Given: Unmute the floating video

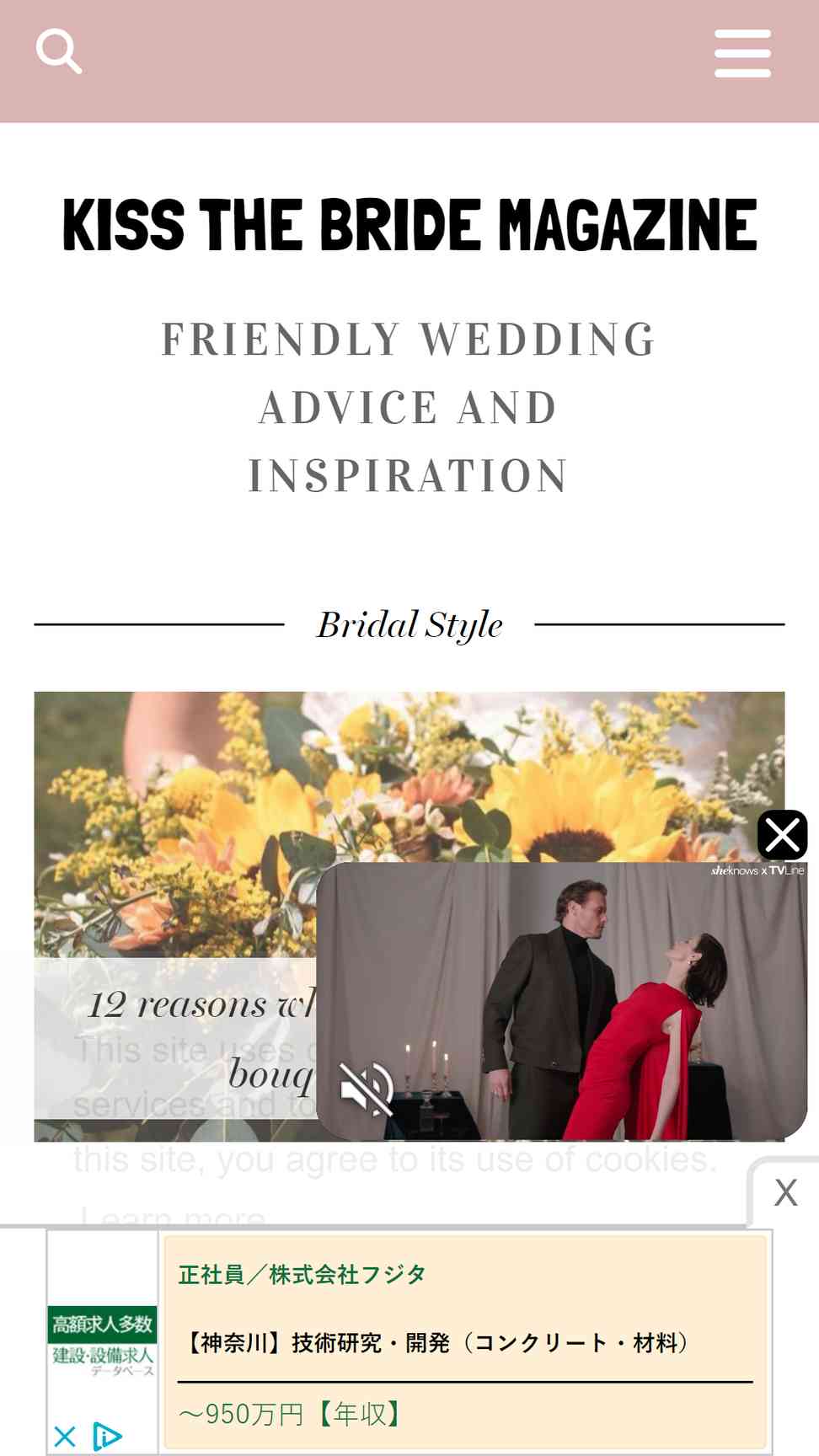Looking at the screenshot, I should tap(366, 1088).
